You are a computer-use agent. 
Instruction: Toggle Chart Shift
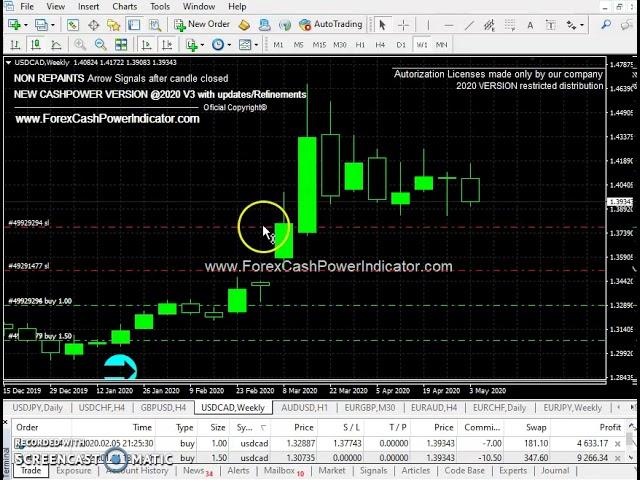point(167,44)
